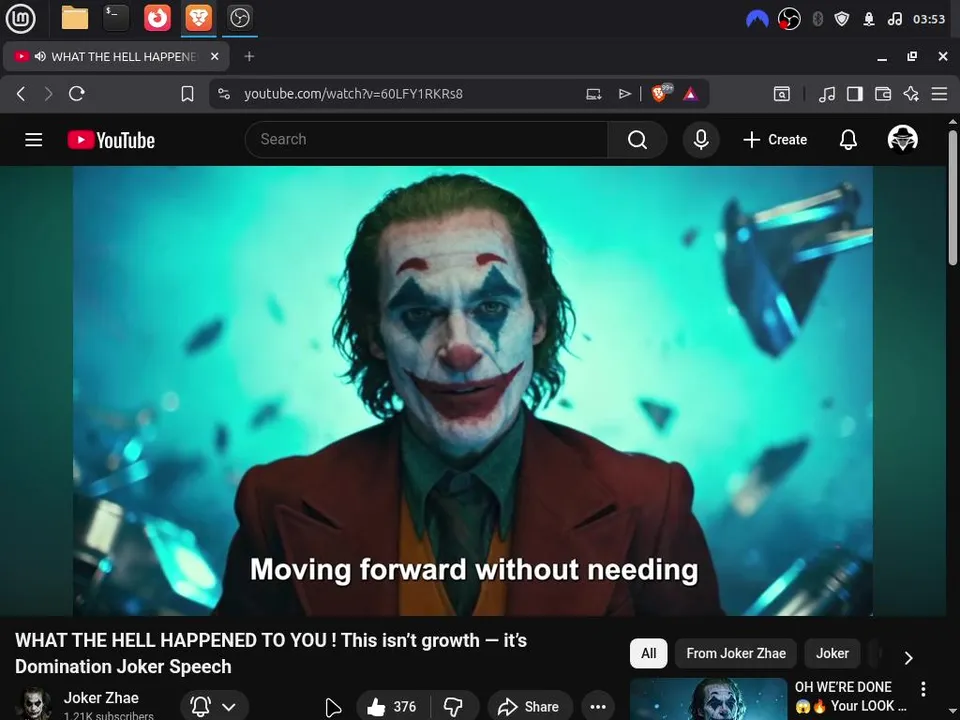Select the All filter chip

pyautogui.click(x=648, y=653)
